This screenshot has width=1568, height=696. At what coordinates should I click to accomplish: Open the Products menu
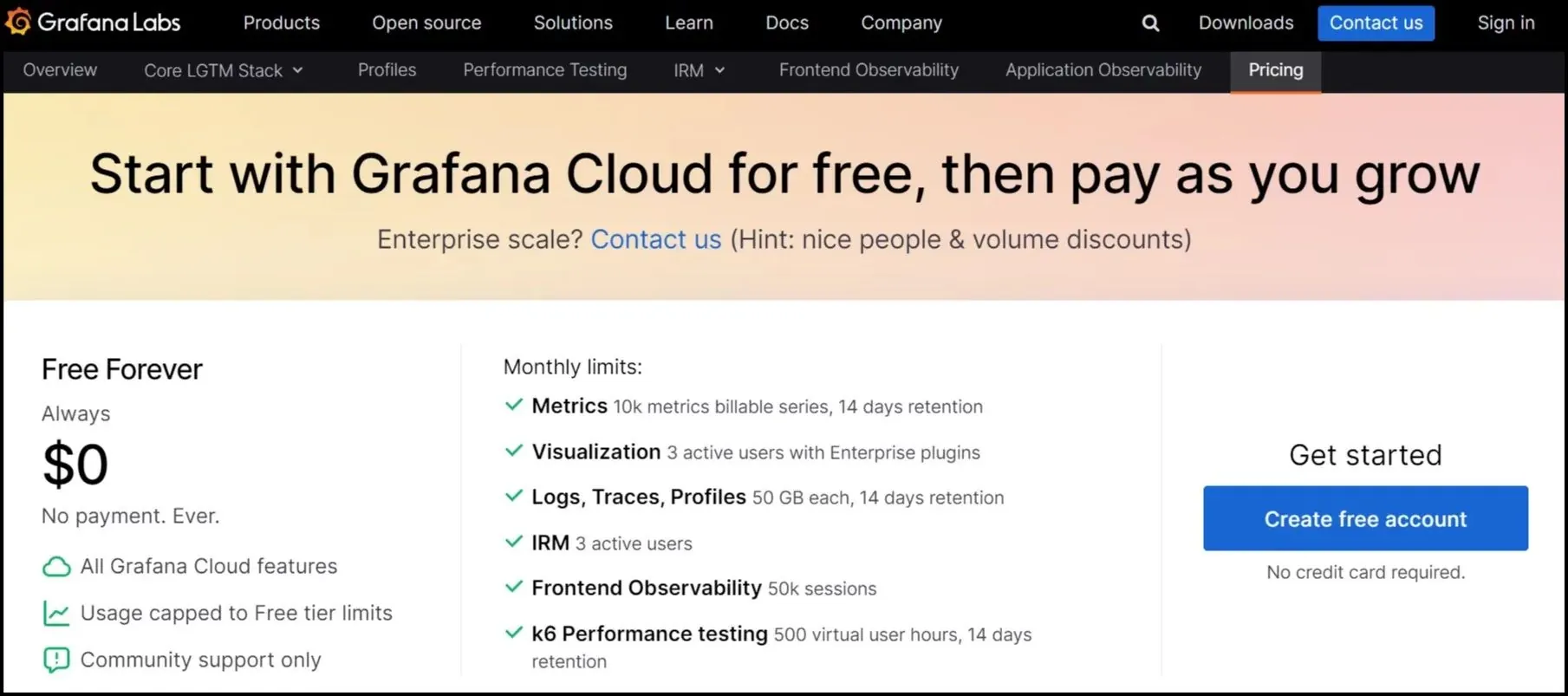282,23
